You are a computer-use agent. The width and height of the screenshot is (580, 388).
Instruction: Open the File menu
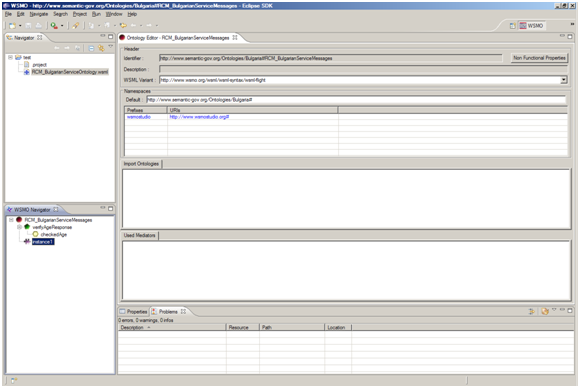click(8, 14)
